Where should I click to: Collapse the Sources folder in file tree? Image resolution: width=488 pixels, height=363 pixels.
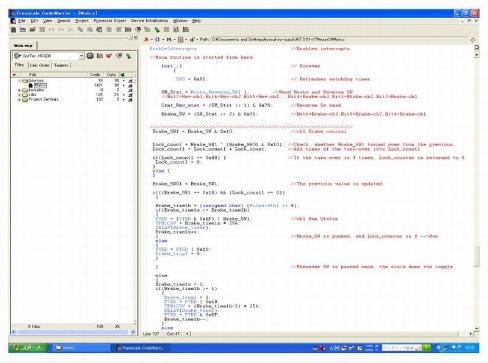(19, 81)
